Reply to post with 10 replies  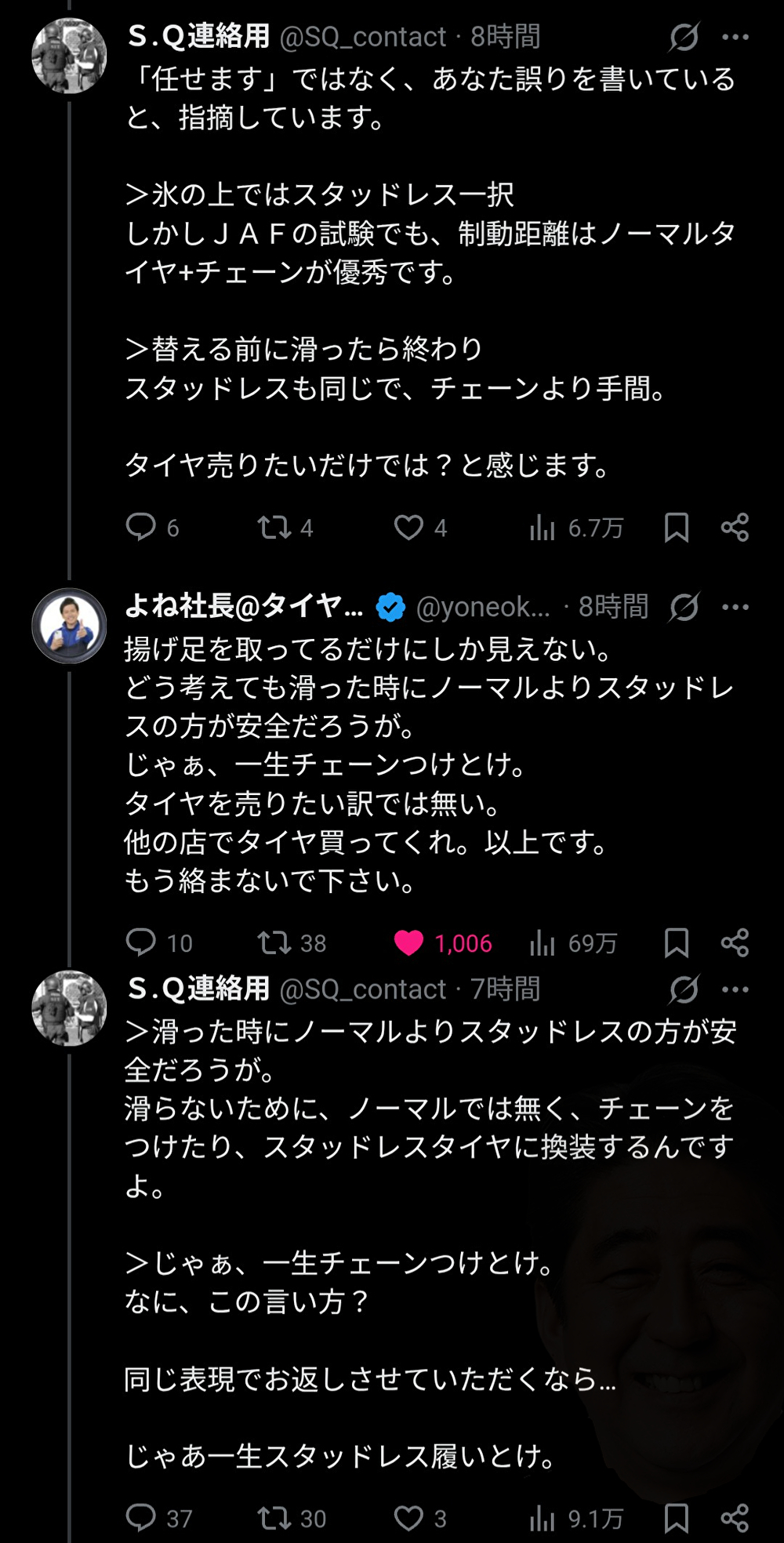point(141,942)
